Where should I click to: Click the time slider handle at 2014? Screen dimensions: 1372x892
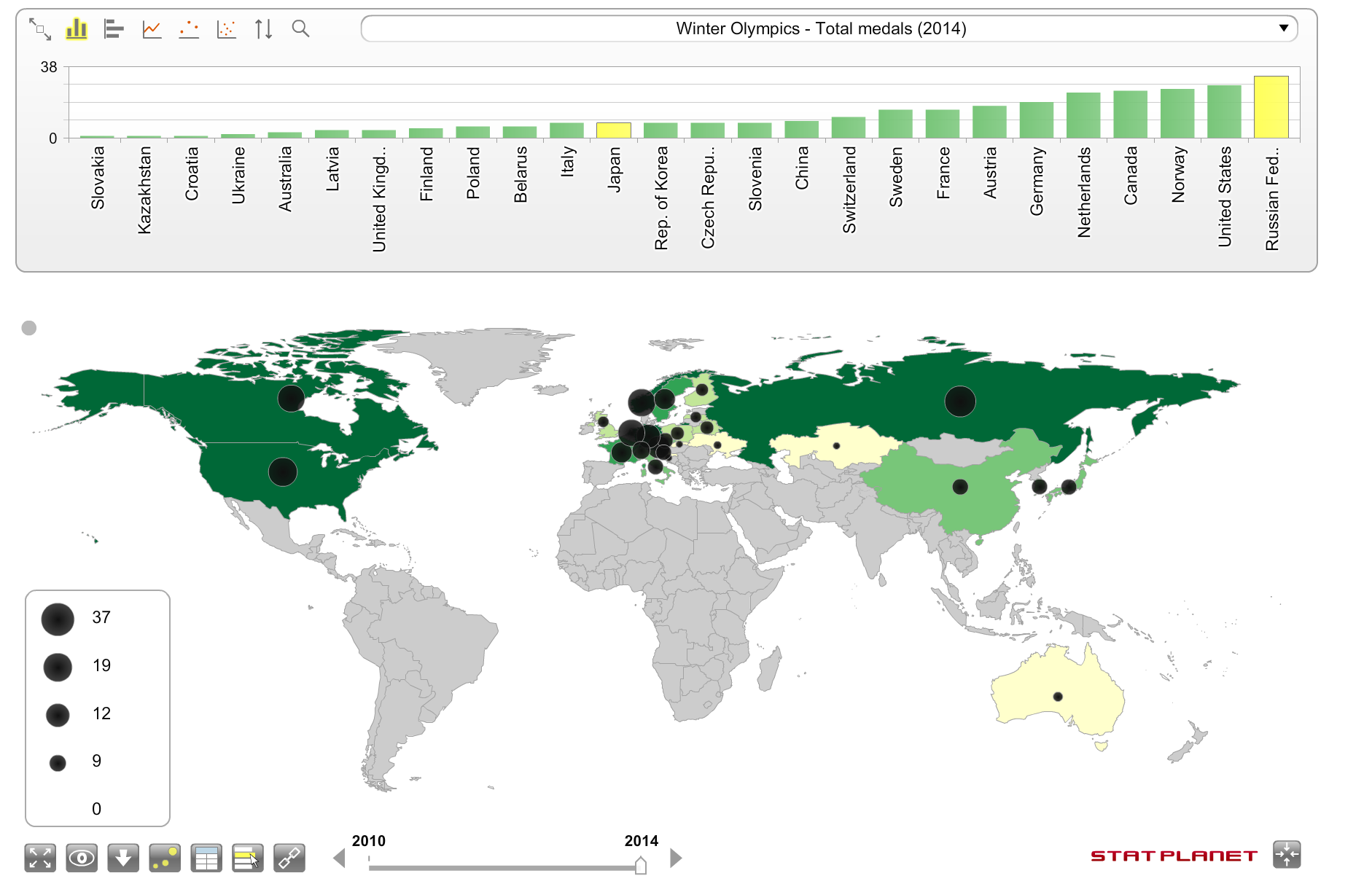[x=641, y=865]
